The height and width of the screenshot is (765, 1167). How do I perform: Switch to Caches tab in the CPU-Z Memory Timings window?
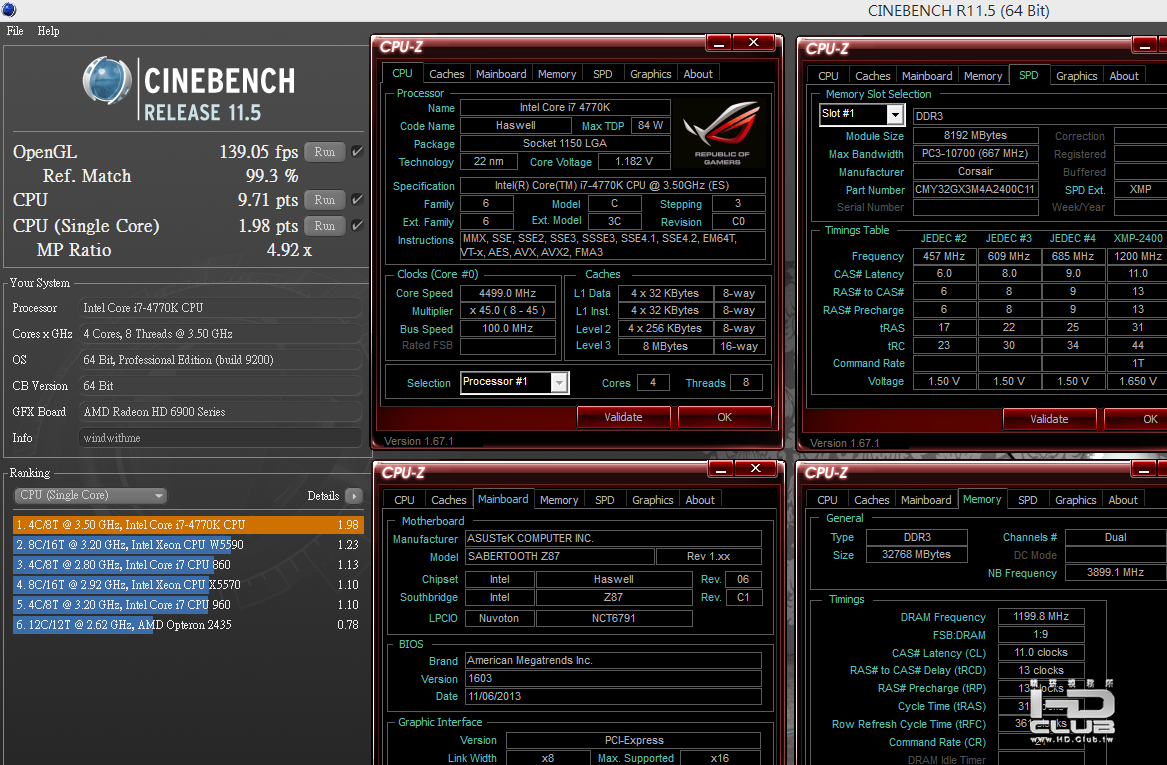[x=872, y=501]
